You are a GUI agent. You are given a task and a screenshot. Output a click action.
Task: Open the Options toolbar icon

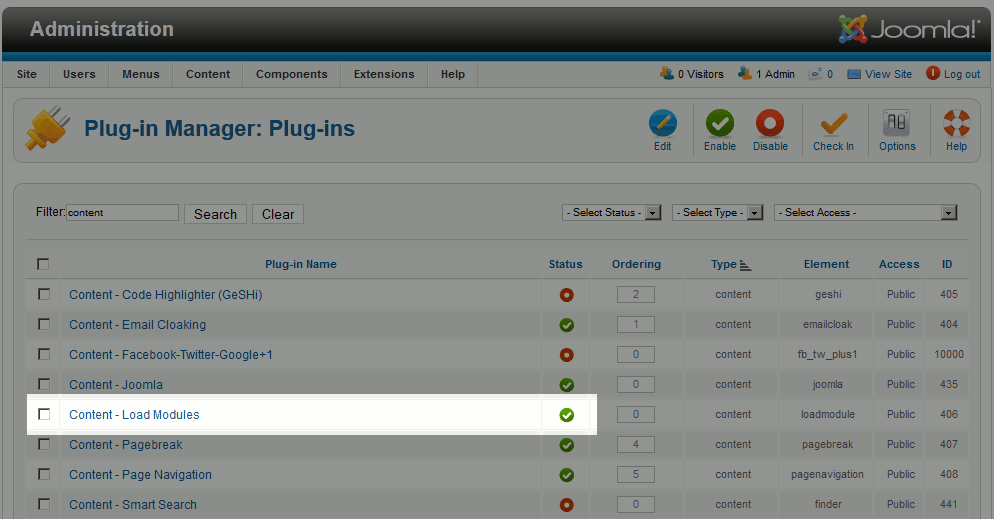point(896,123)
